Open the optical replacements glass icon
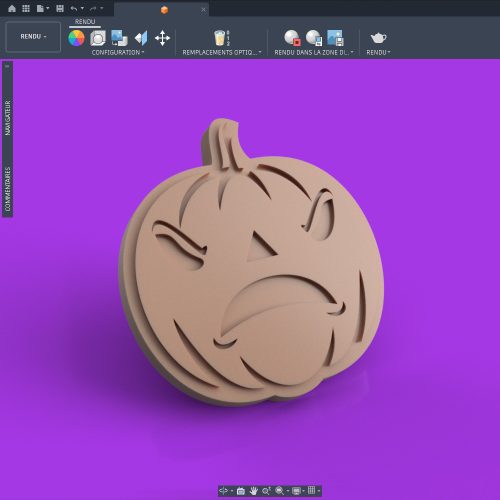This screenshot has width=500, height=500. [x=221, y=38]
